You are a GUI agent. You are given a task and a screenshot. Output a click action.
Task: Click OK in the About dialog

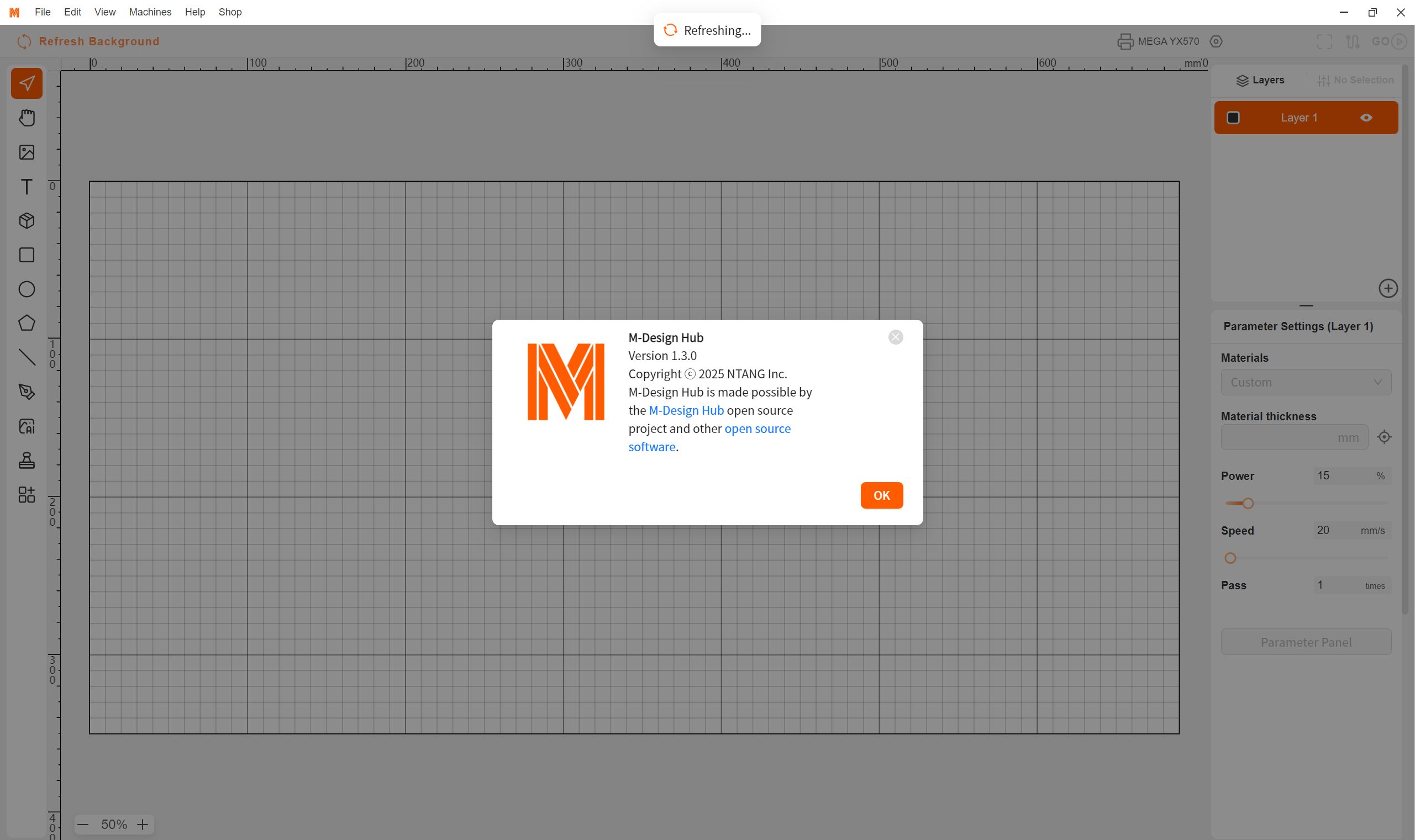point(882,495)
